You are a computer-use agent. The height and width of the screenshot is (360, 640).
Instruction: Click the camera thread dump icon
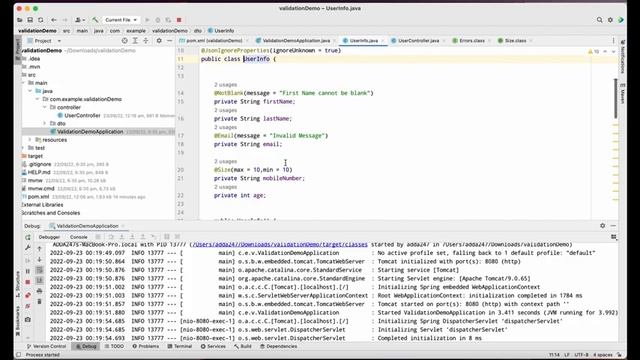[x=28, y=320]
